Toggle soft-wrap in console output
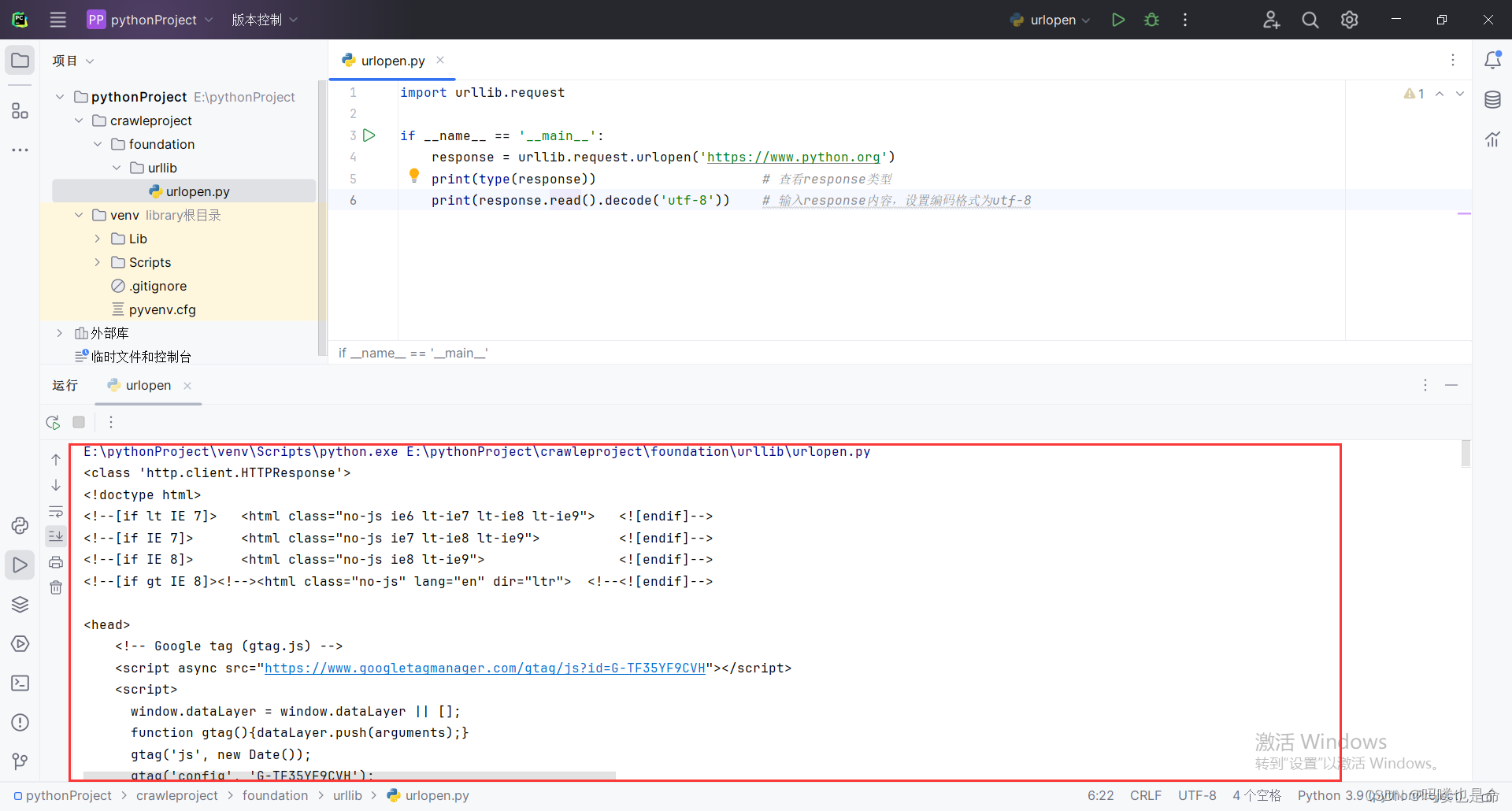Screen dimensions: 1512x811 point(56,512)
